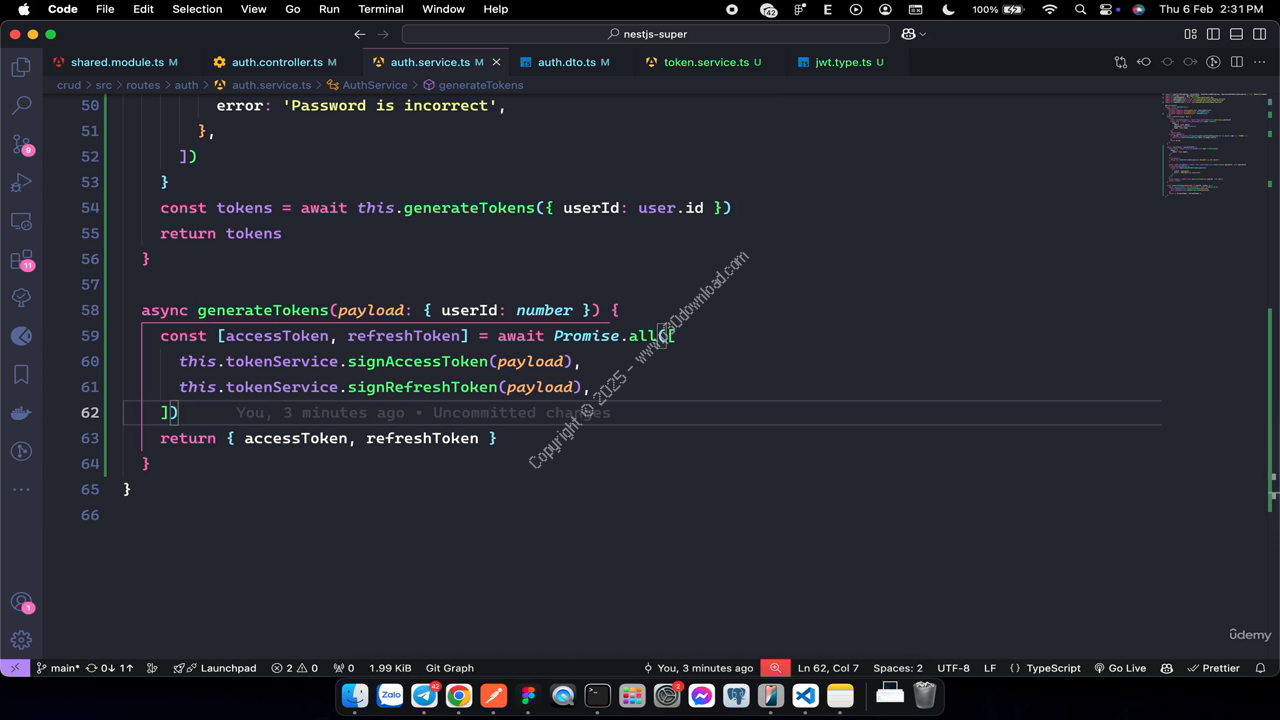The height and width of the screenshot is (720, 1280).
Task: Open Source Control view with 9 badge
Action: click(x=21, y=144)
